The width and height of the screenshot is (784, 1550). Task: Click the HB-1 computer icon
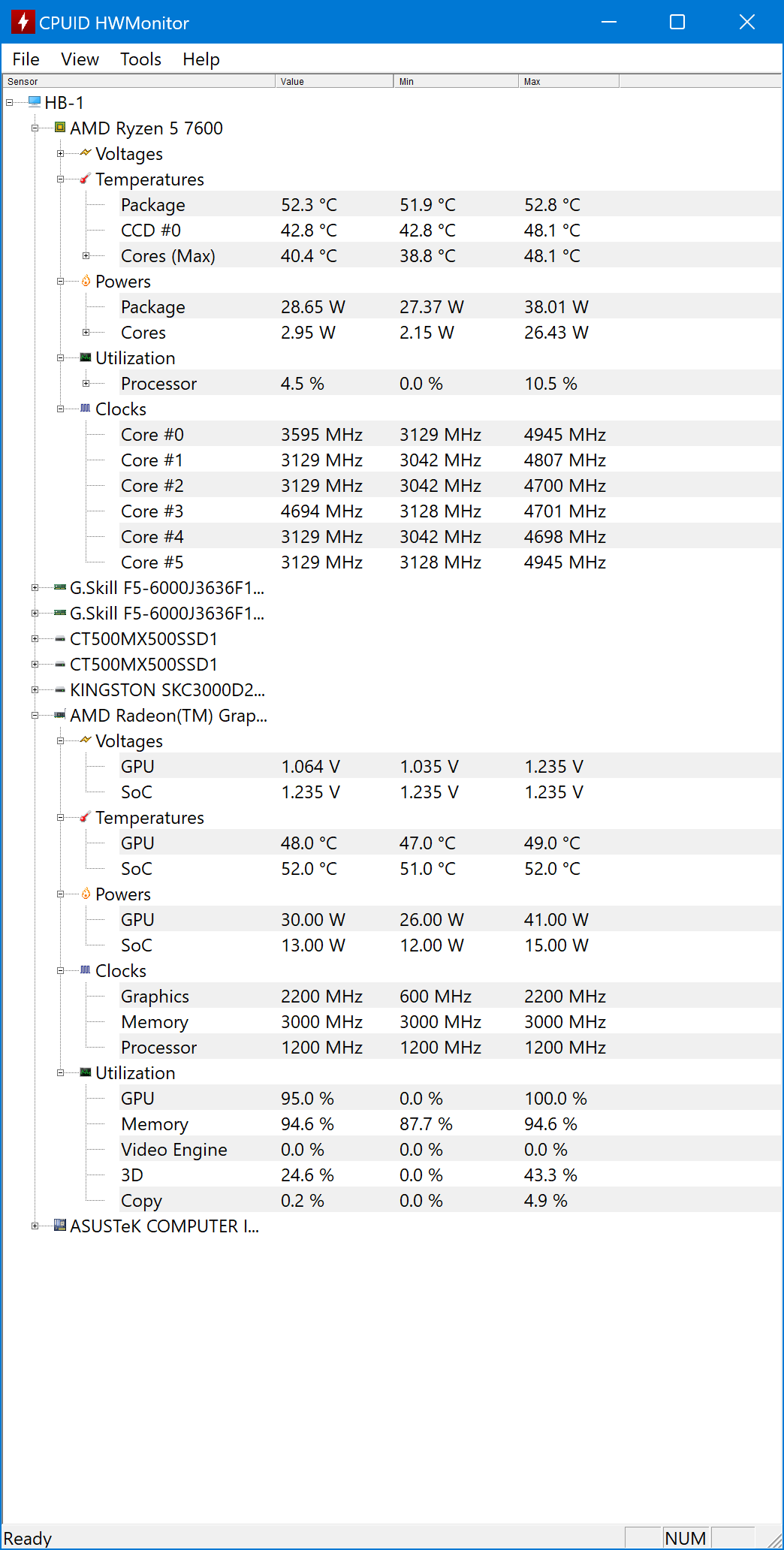(x=35, y=101)
